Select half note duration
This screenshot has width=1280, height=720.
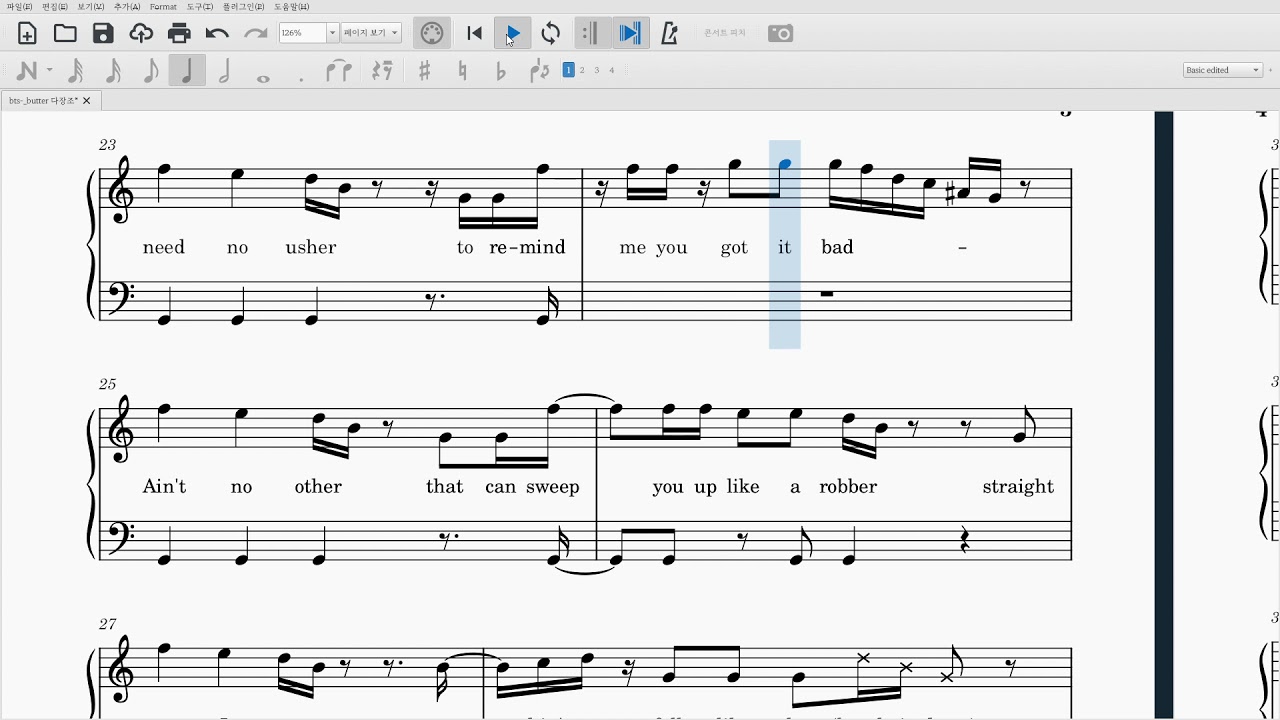(x=225, y=71)
